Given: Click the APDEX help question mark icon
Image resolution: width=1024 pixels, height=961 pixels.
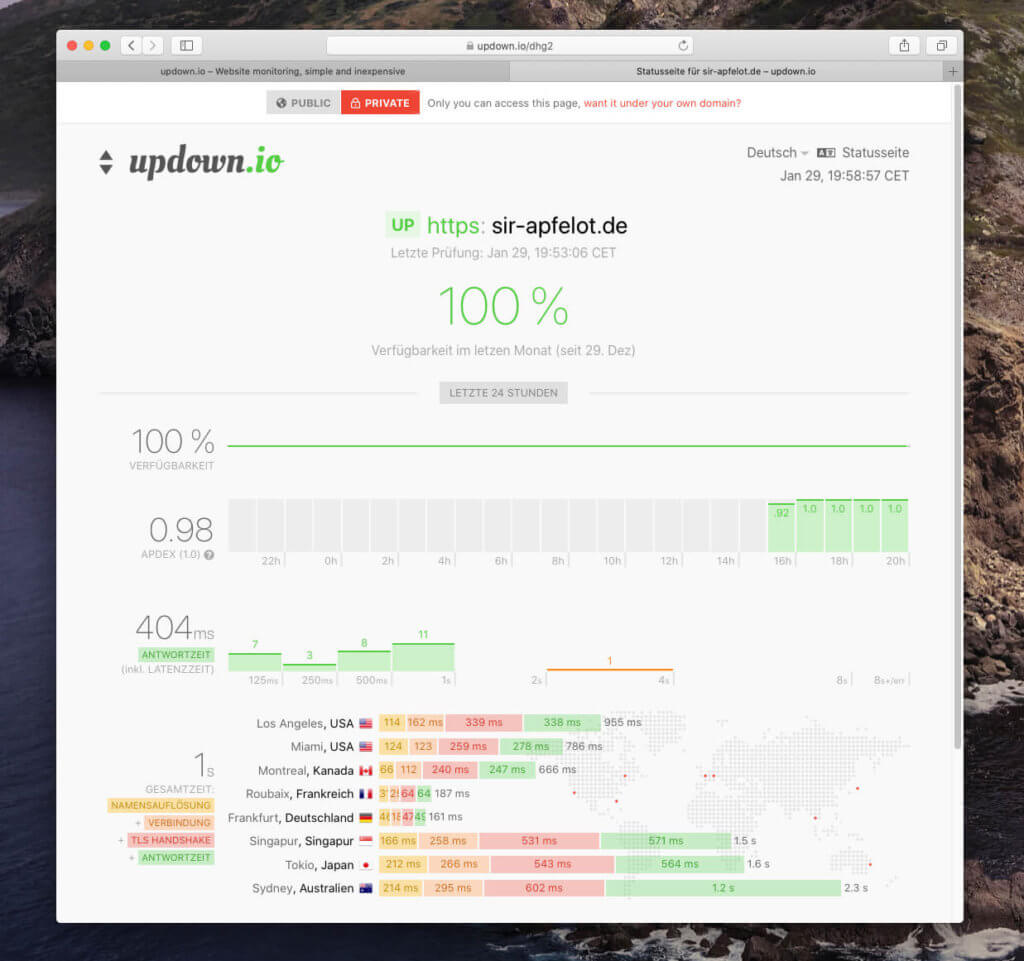Looking at the screenshot, I should [x=209, y=554].
